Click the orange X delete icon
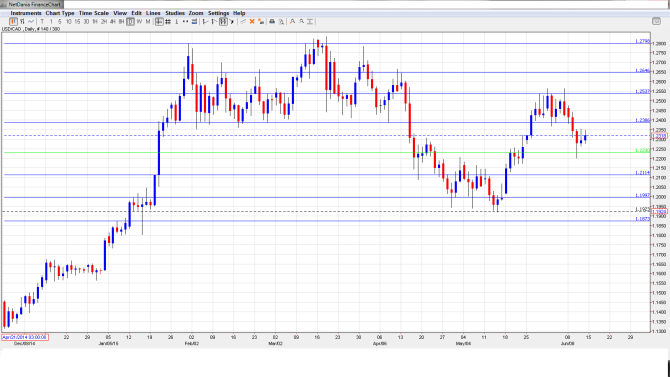Viewport: 670px width, 377px height. (x=252, y=21)
